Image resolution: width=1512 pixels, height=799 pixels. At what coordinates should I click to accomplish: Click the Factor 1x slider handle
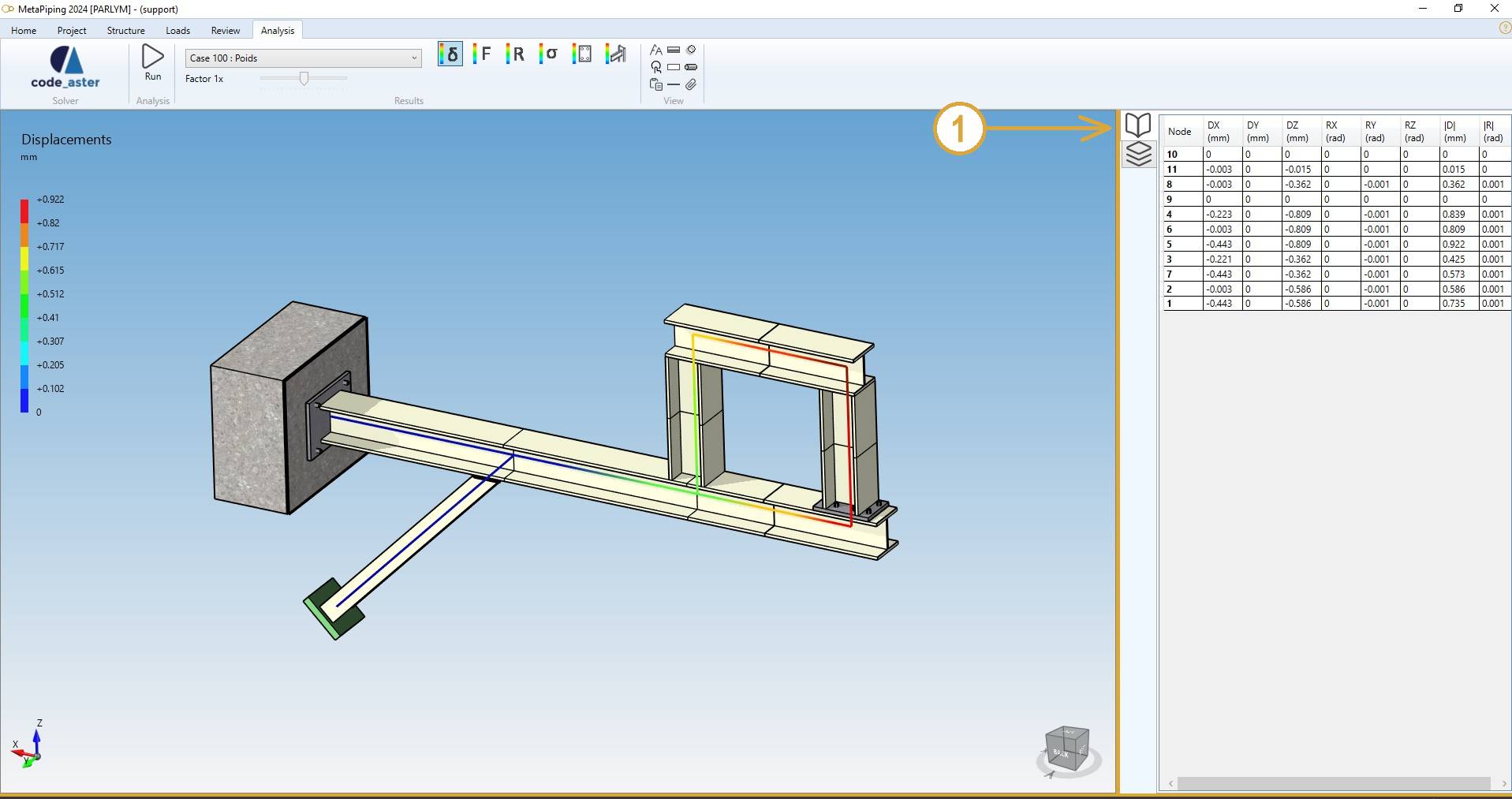pos(304,78)
